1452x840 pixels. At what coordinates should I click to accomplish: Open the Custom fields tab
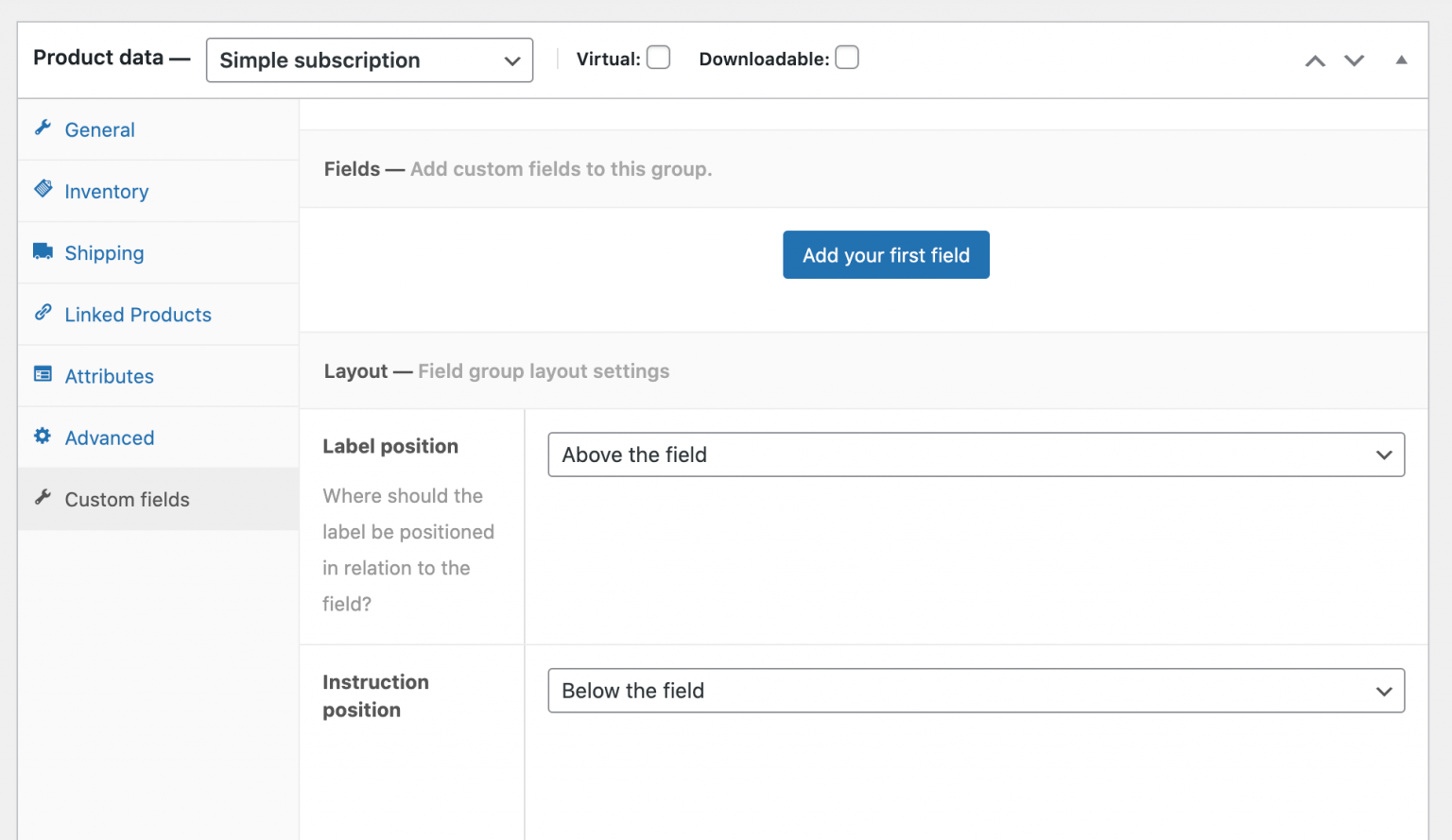(127, 499)
